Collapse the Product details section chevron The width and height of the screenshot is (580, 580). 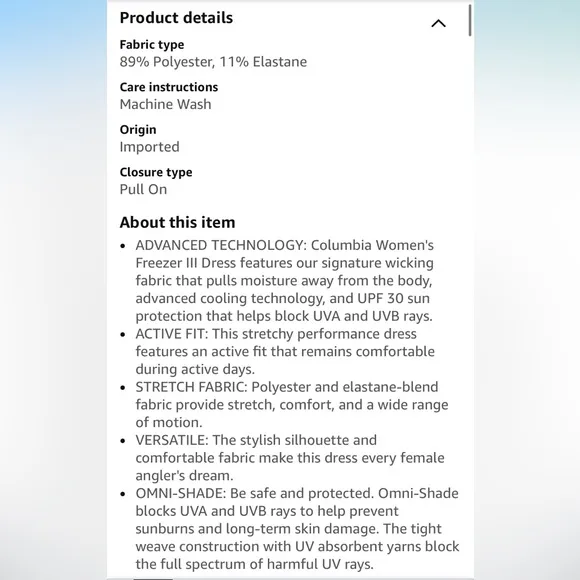[438, 24]
